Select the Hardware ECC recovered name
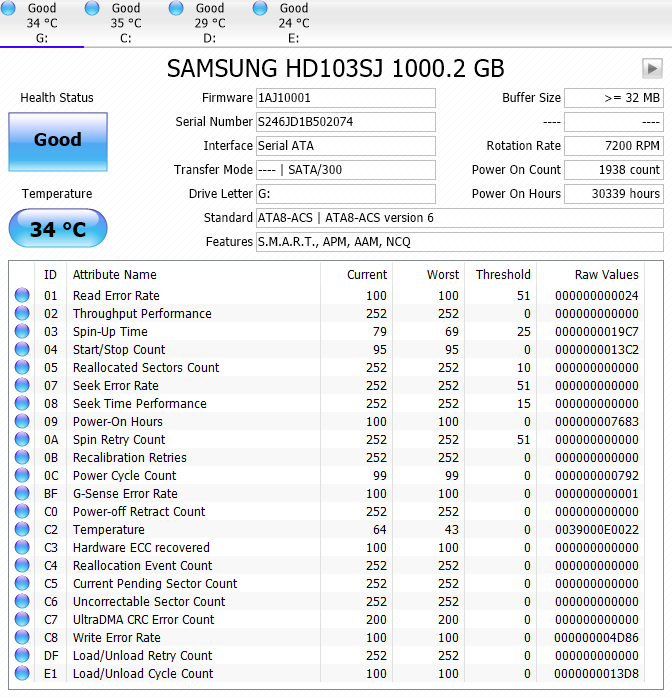The image size is (672, 698). pyautogui.click(x=141, y=548)
